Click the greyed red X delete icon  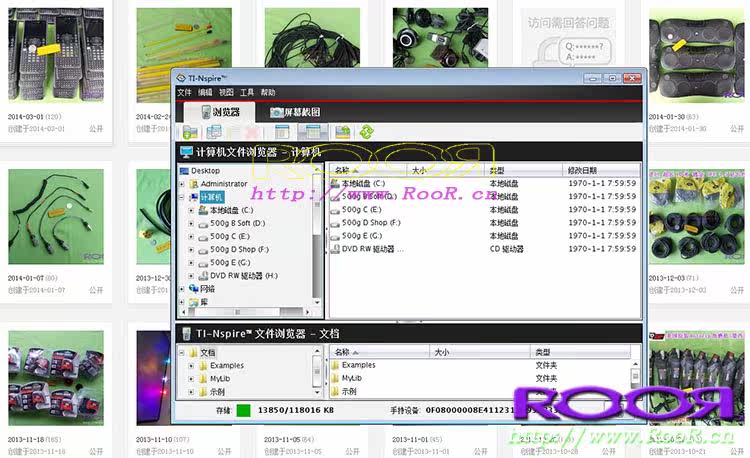pos(253,132)
